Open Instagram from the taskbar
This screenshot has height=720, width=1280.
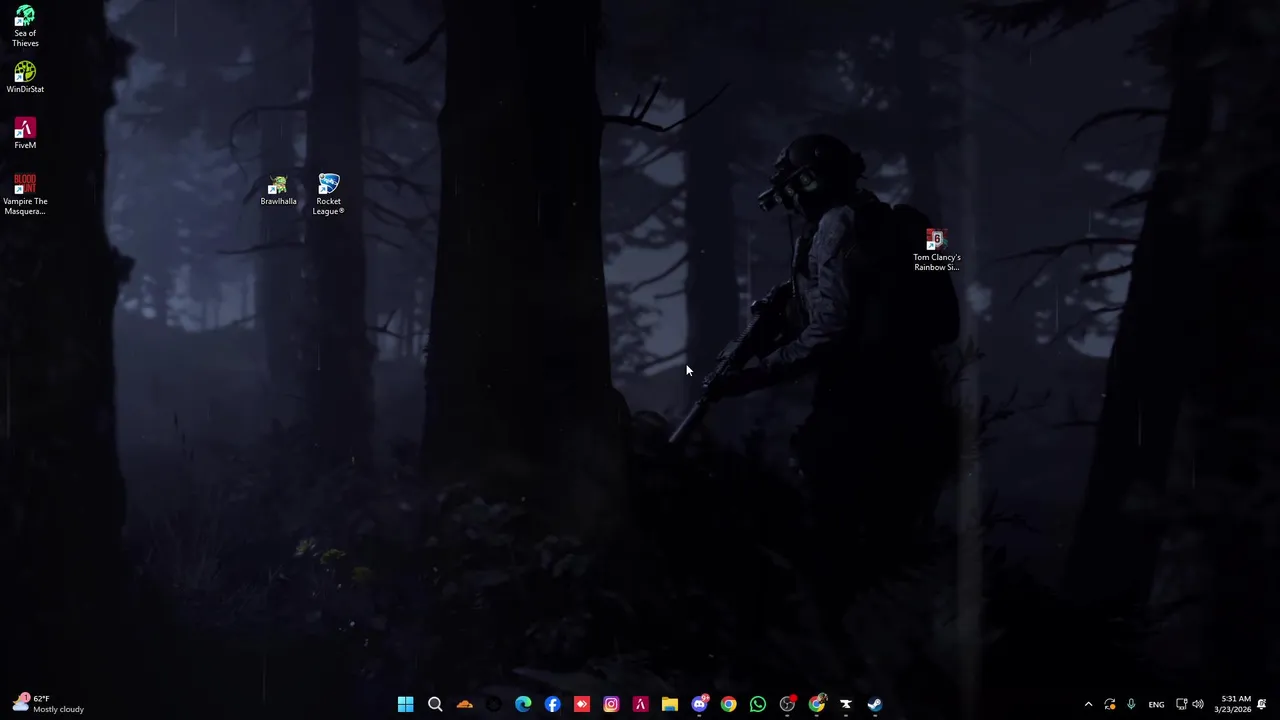(611, 704)
